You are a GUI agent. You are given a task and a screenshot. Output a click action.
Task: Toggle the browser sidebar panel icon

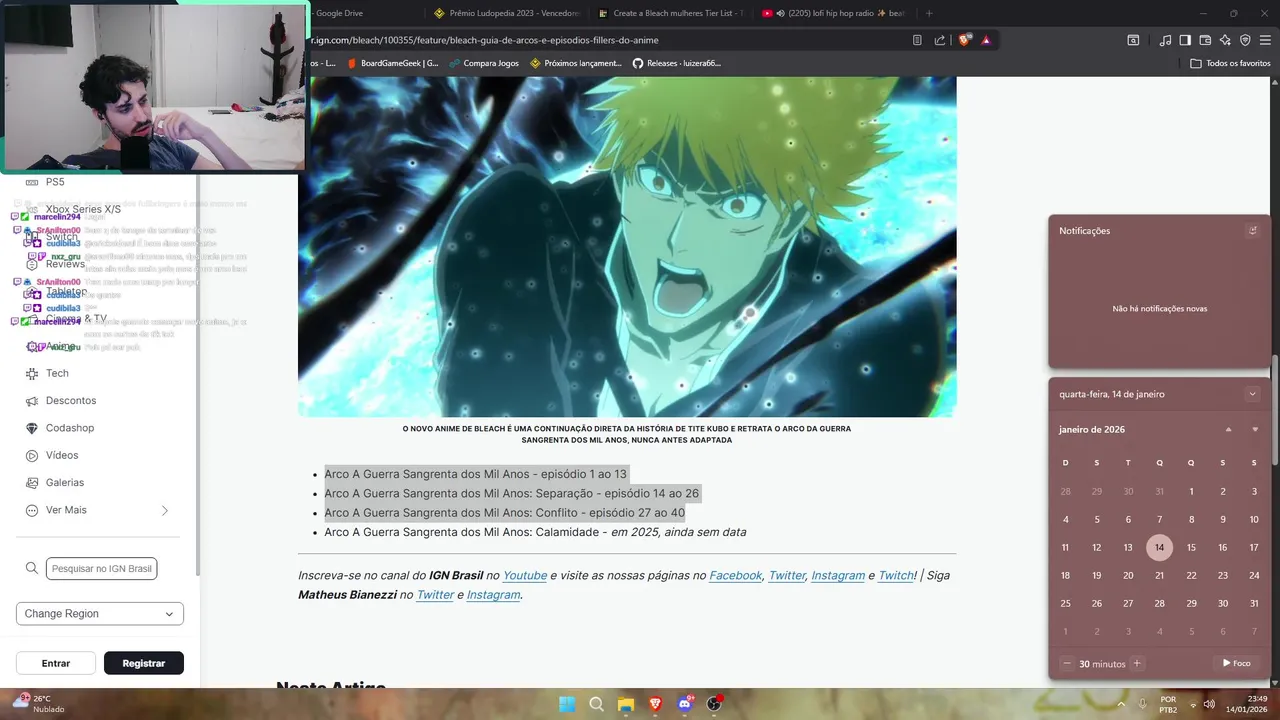[x=1185, y=40]
